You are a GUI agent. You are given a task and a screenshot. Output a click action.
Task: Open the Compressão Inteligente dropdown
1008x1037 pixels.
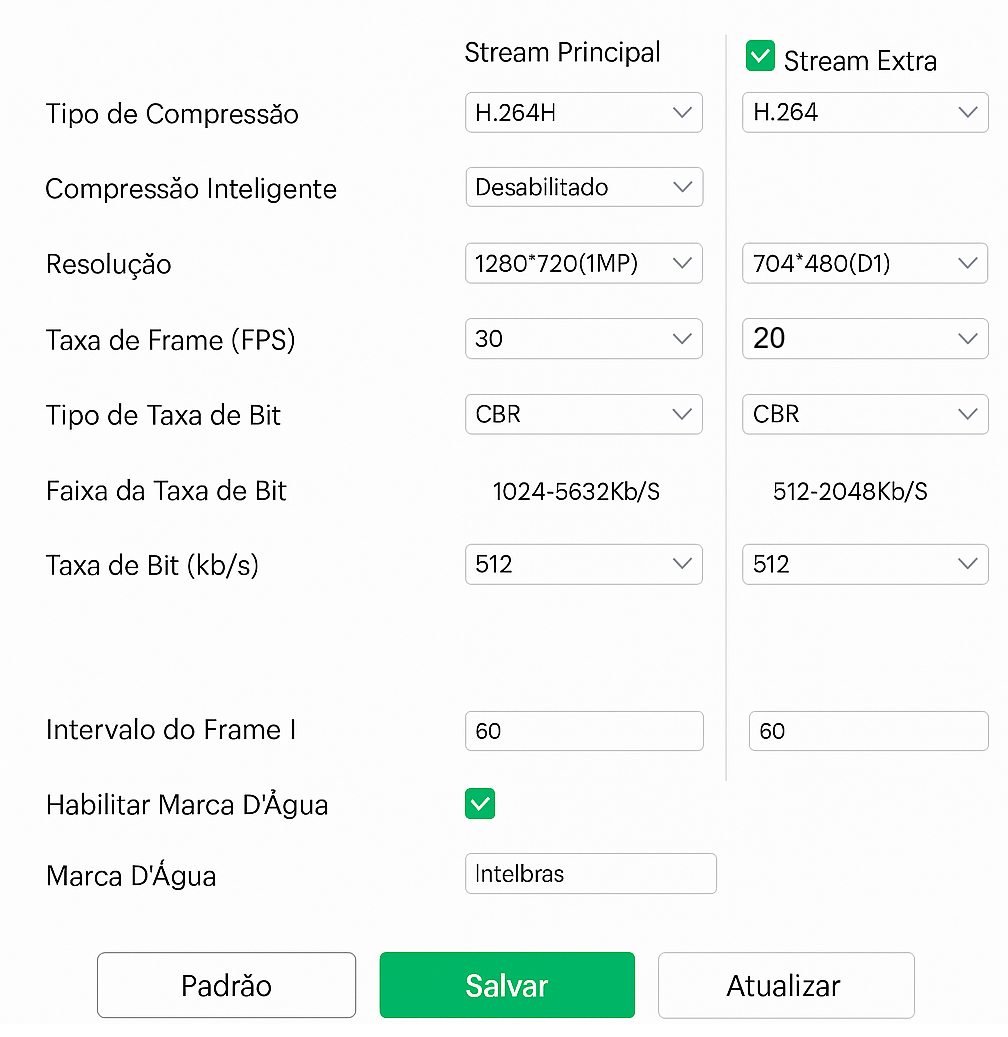click(584, 187)
